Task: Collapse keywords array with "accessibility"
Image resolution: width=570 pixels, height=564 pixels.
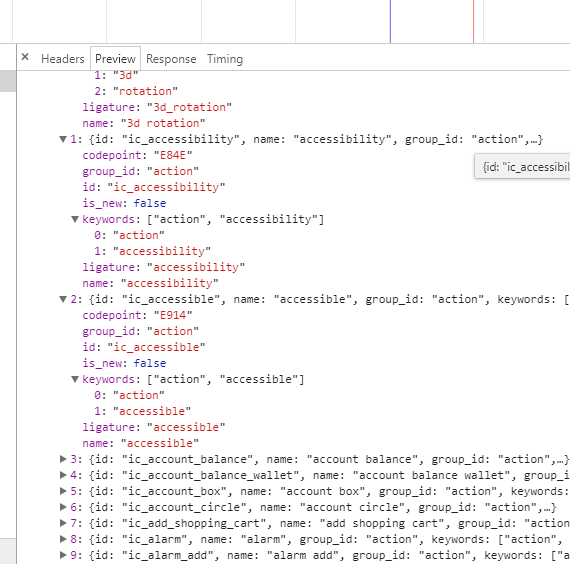Action: click(75, 219)
